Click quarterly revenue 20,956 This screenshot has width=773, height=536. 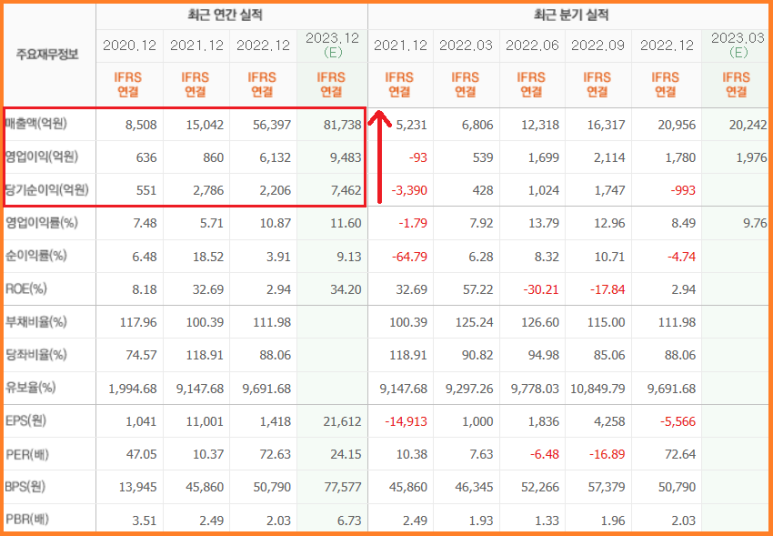676,125
